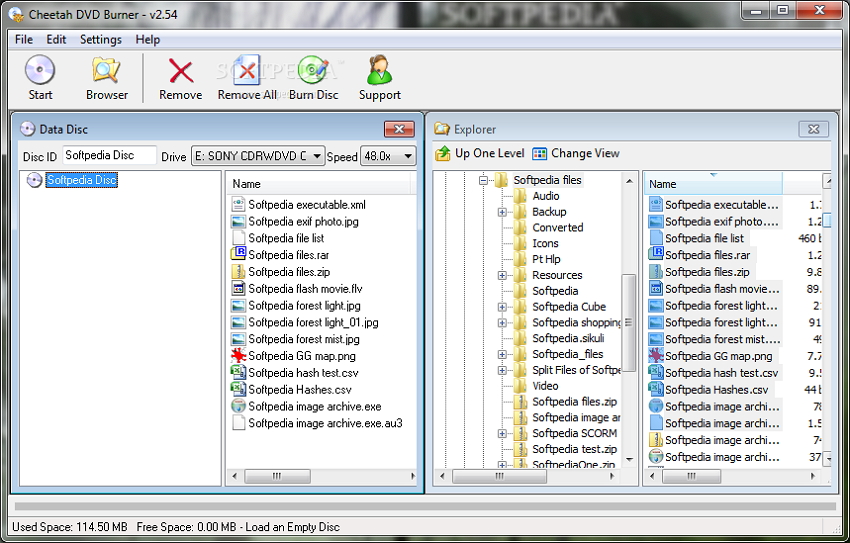This screenshot has height=543, width=850.
Task: Expand the Softpedia_files folder node
Action: pos(502,354)
